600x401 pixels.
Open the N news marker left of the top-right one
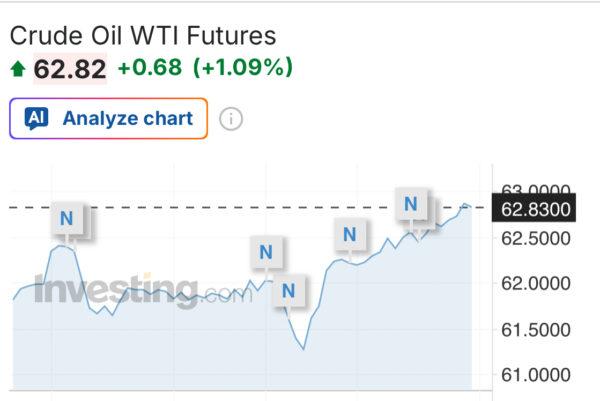click(349, 235)
